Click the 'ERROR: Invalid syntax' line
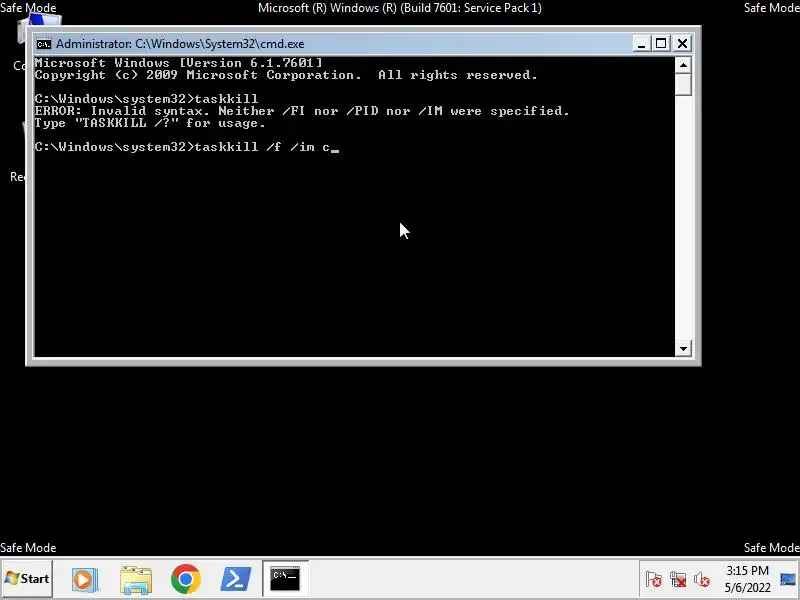The width and height of the screenshot is (800, 600). point(302,111)
